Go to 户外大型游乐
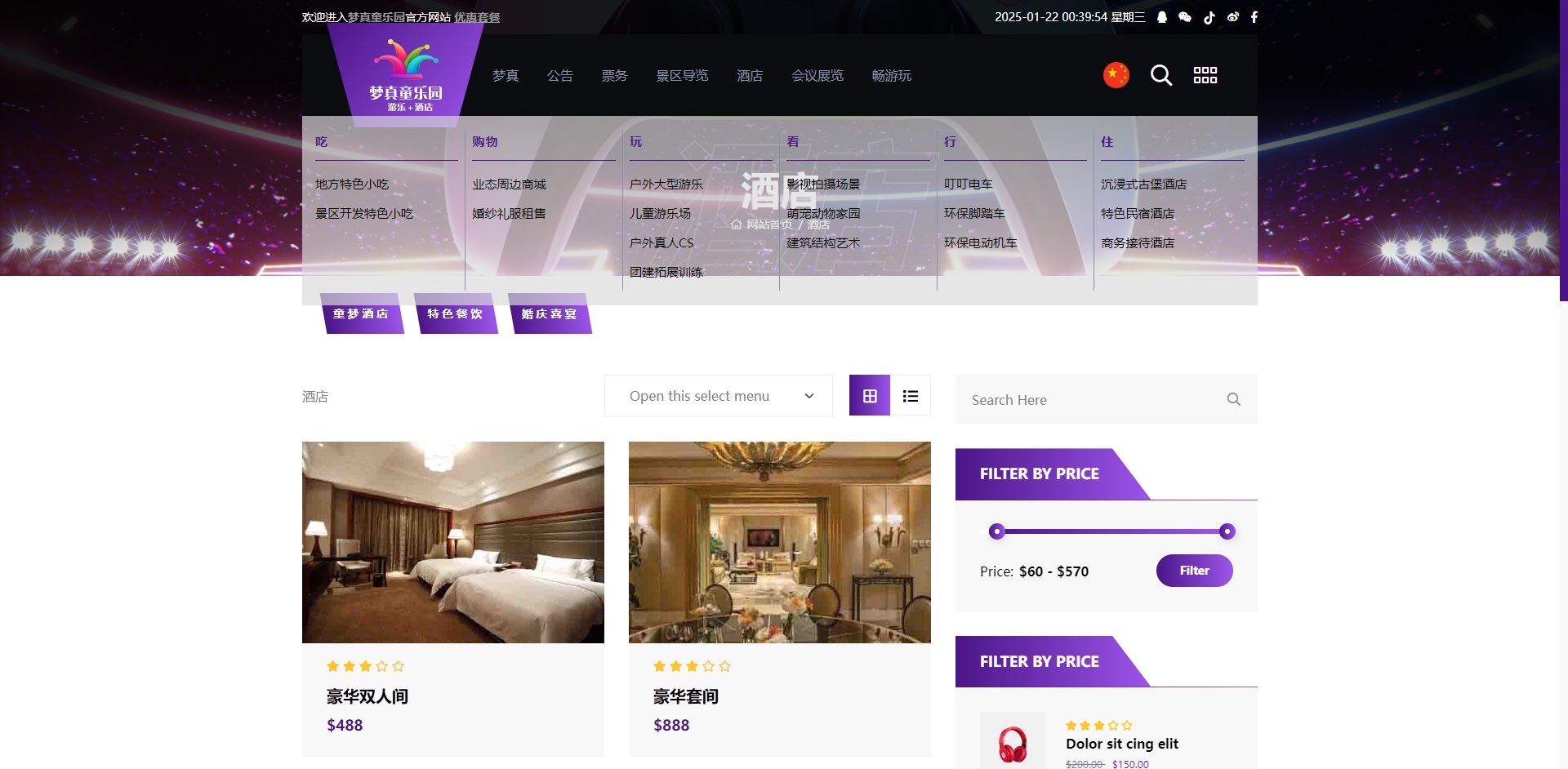Image resolution: width=1568 pixels, height=769 pixels. [666, 184]
